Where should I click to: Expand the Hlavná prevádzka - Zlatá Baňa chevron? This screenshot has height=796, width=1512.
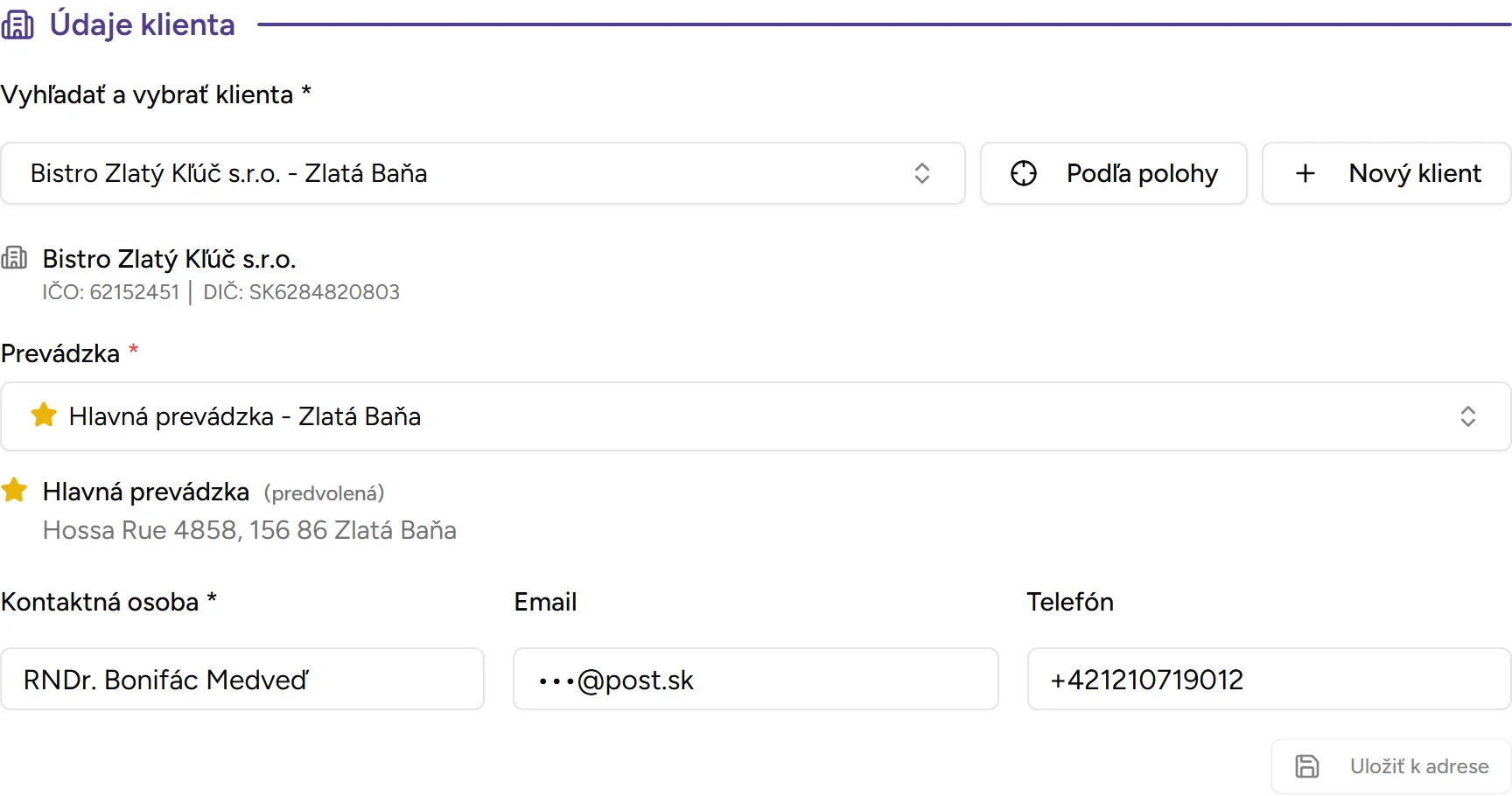pyautogui.click(x=1469, y=416)
